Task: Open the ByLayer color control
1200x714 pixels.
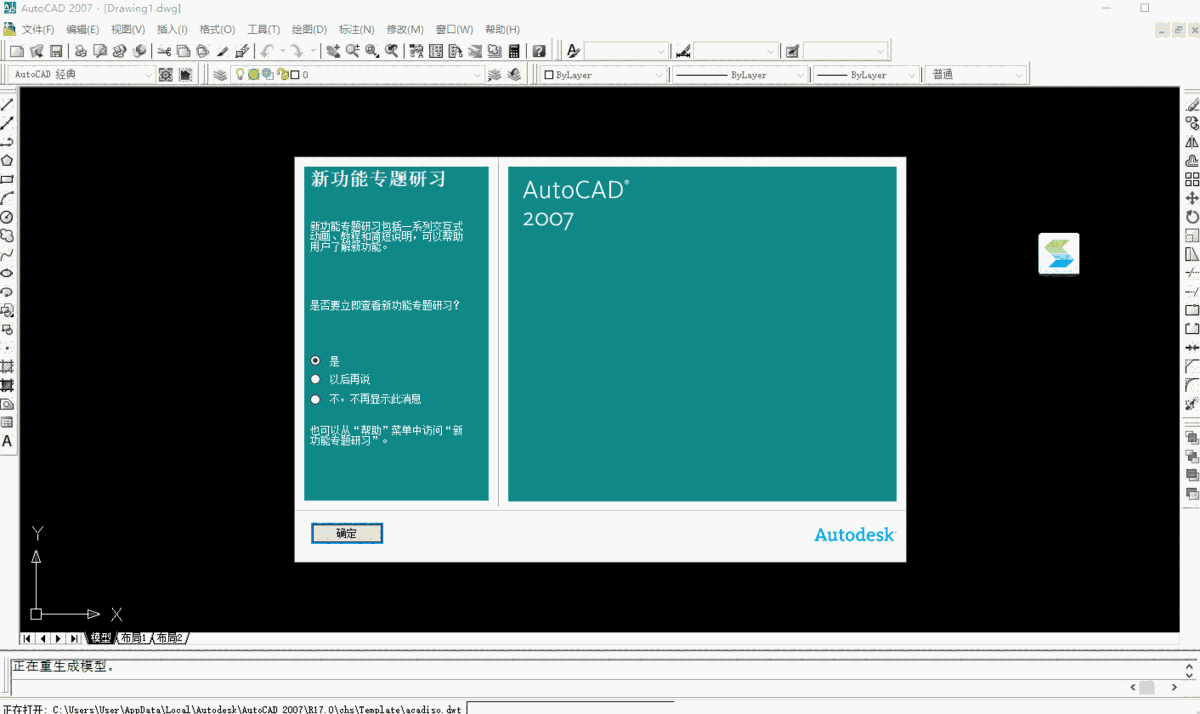Action: [600, 73]
